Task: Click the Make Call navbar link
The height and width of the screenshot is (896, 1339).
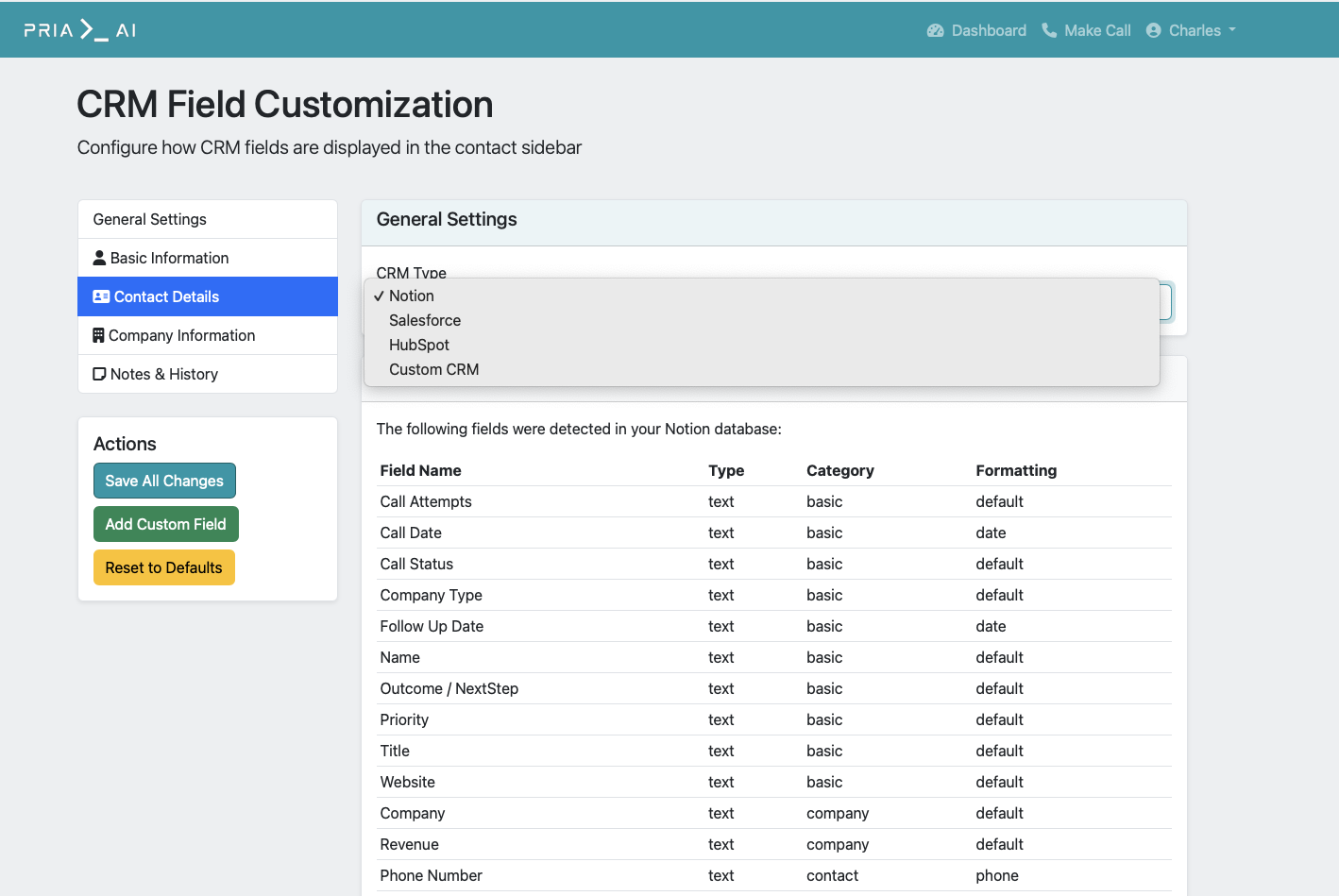Action: pos(1097,30)
